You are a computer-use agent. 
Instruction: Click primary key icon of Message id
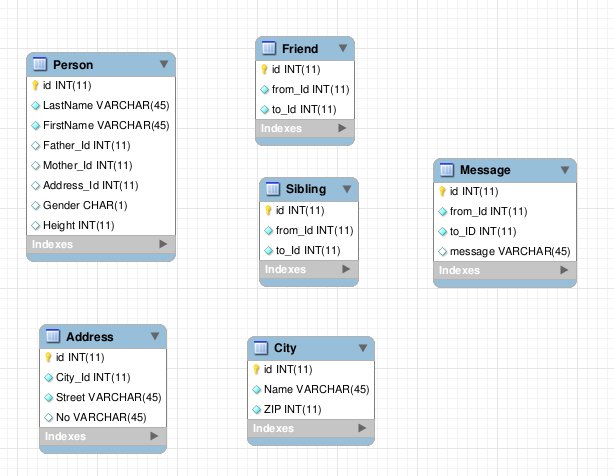[x=442, y=191]
